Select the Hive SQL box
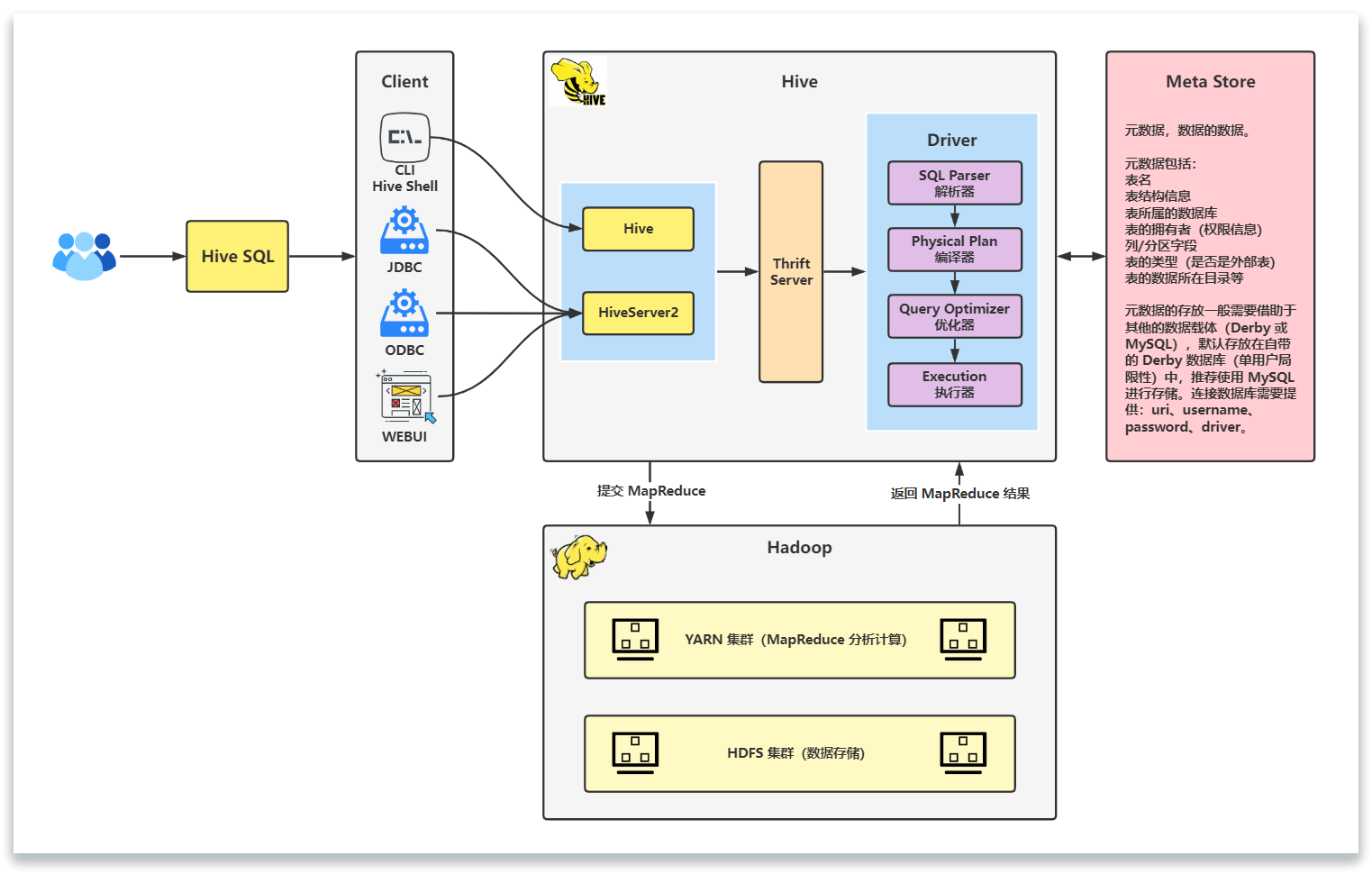This screenshot has height=874, width=1372. point(238,257)
